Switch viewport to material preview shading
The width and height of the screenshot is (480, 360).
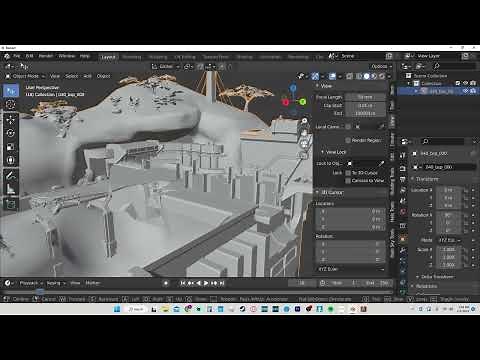click(374, 76)
